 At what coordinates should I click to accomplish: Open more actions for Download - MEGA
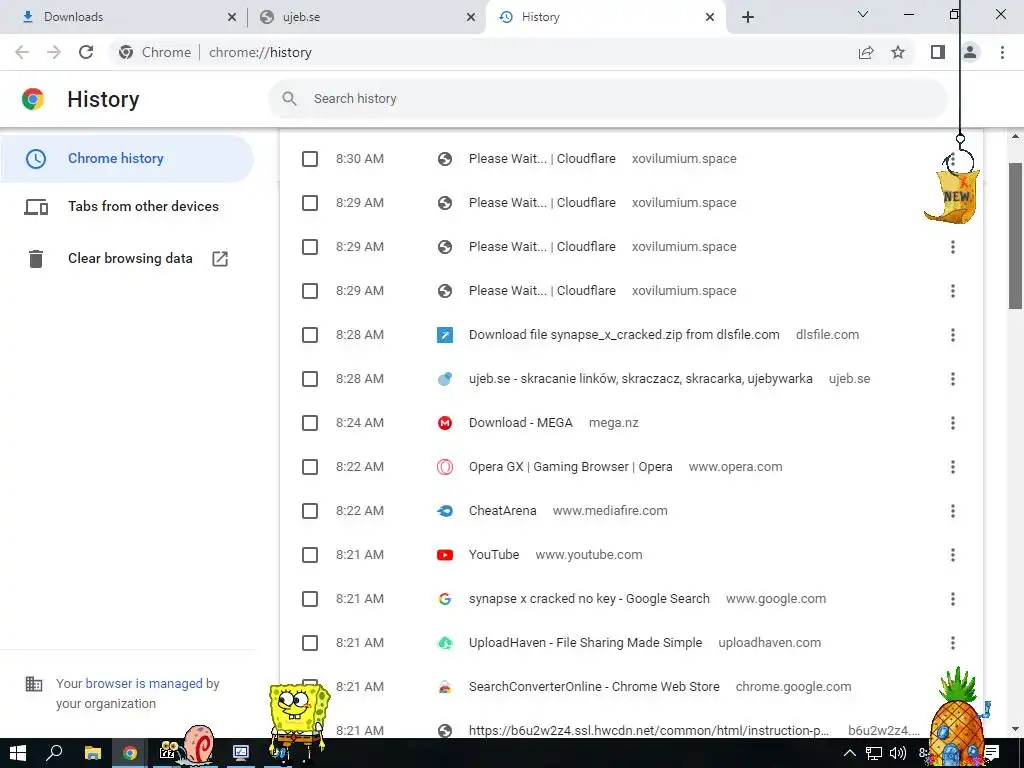click(953, 423)
